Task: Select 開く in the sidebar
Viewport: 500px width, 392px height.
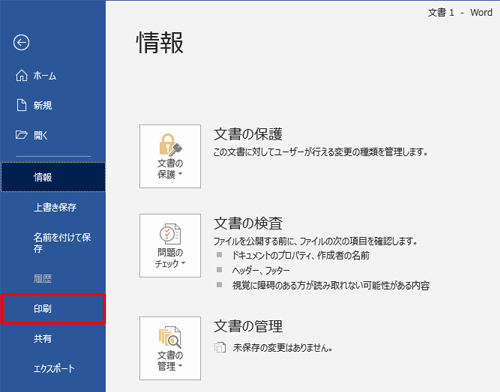Action: point(53,135)
